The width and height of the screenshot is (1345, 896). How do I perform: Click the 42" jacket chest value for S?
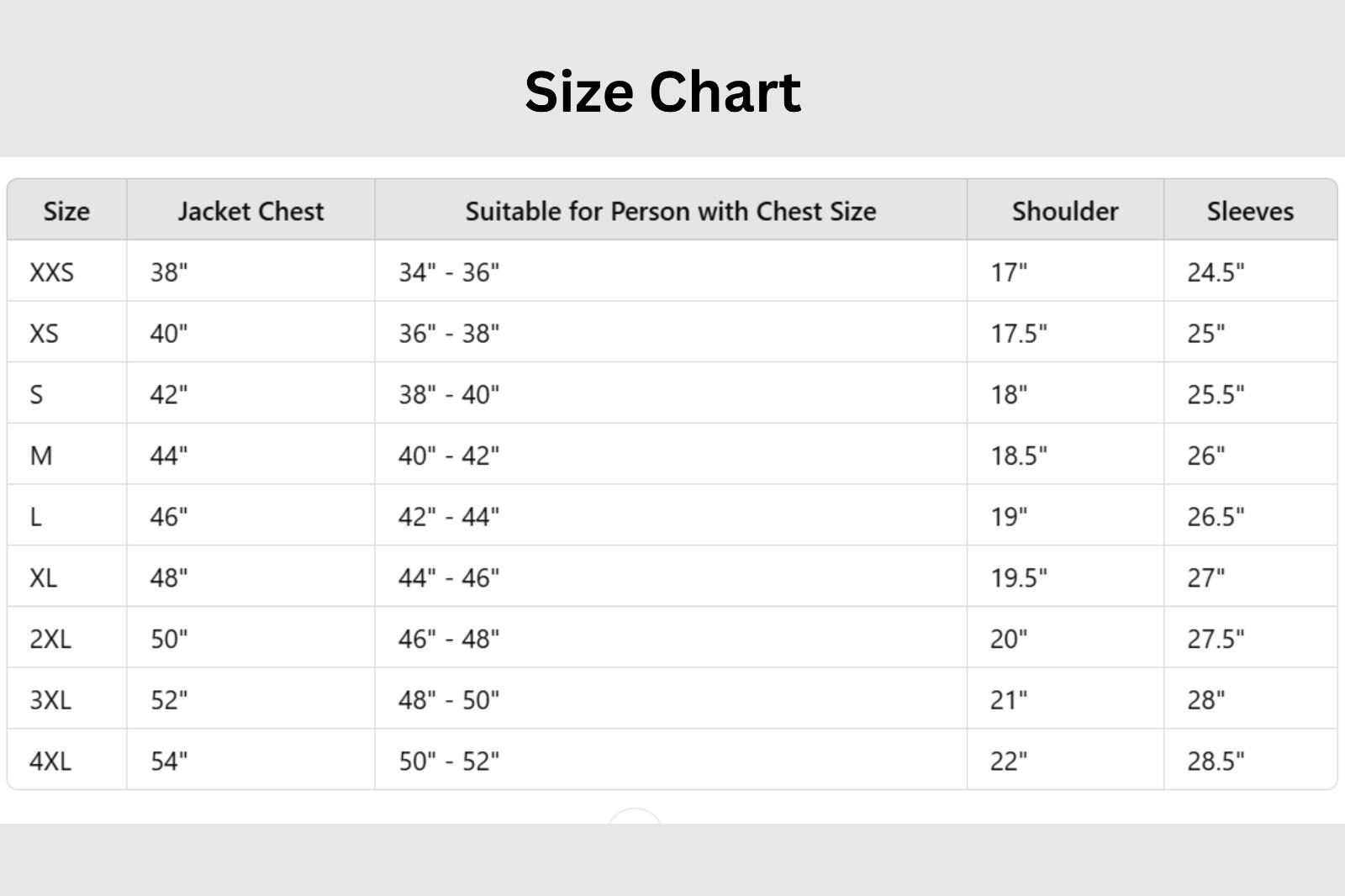click(169, 394)
